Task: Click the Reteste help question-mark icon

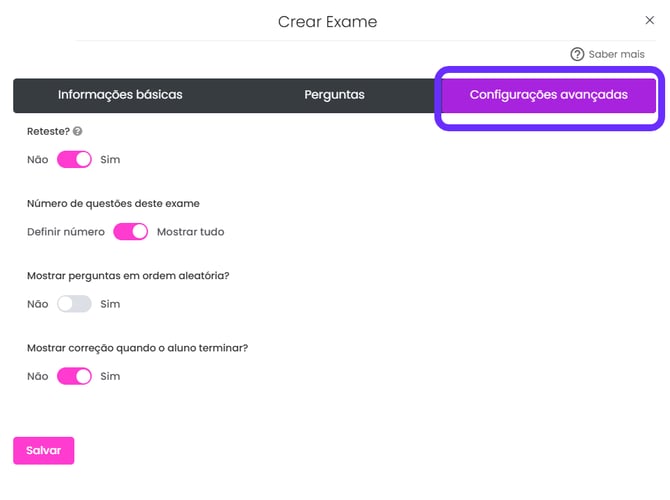Action: [77, 131]
